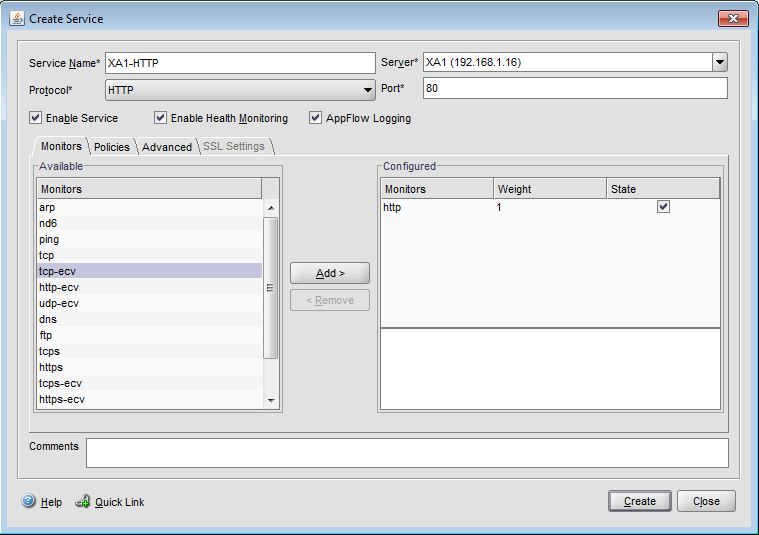Click the Create button
This screenshot has height=535, width=759.
pyautogui.click(x=639, y=501)
